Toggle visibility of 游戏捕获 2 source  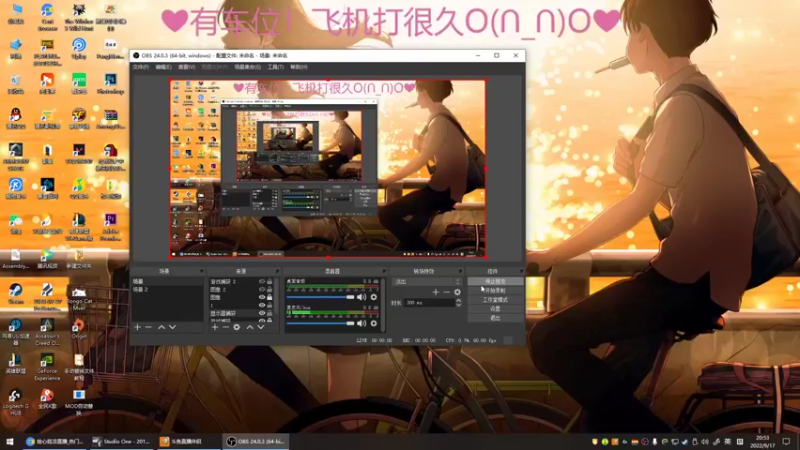click(262, 282)
